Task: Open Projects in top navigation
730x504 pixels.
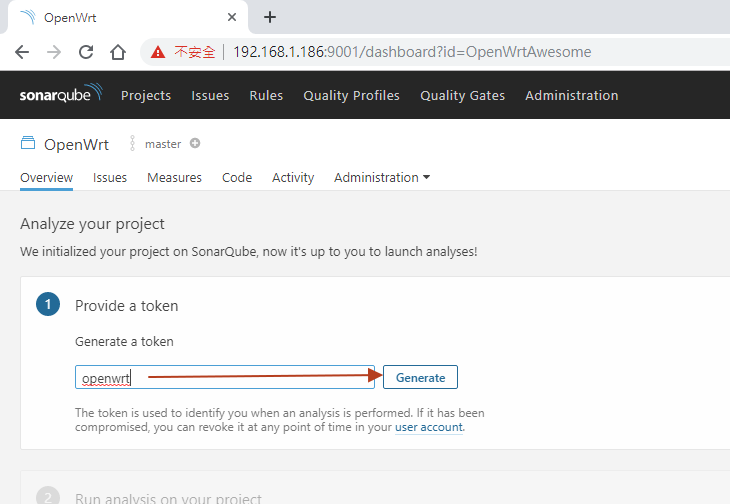Action: point(146,95)
